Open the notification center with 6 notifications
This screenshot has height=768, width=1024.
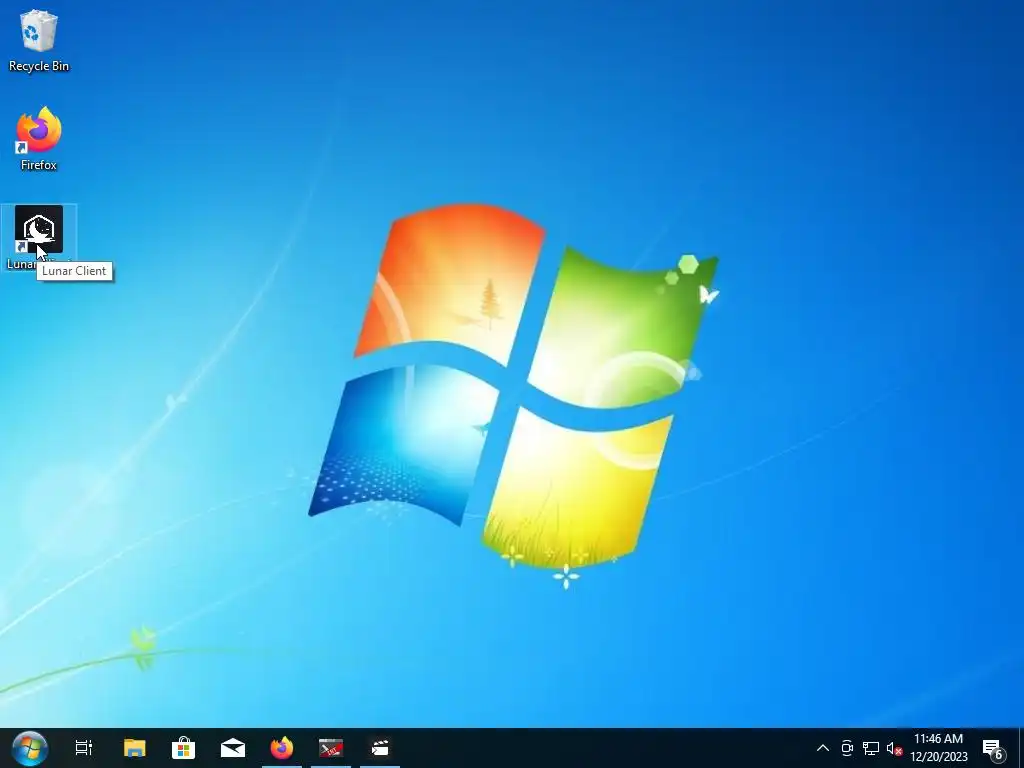[x=993, y=749]
